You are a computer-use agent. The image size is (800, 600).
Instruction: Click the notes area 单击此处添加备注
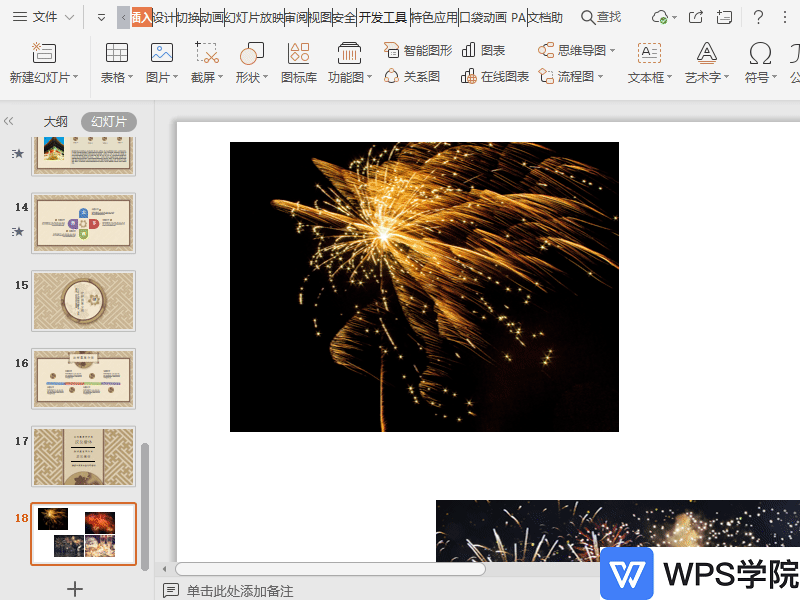pyautogui.click(x=240, y=590)
